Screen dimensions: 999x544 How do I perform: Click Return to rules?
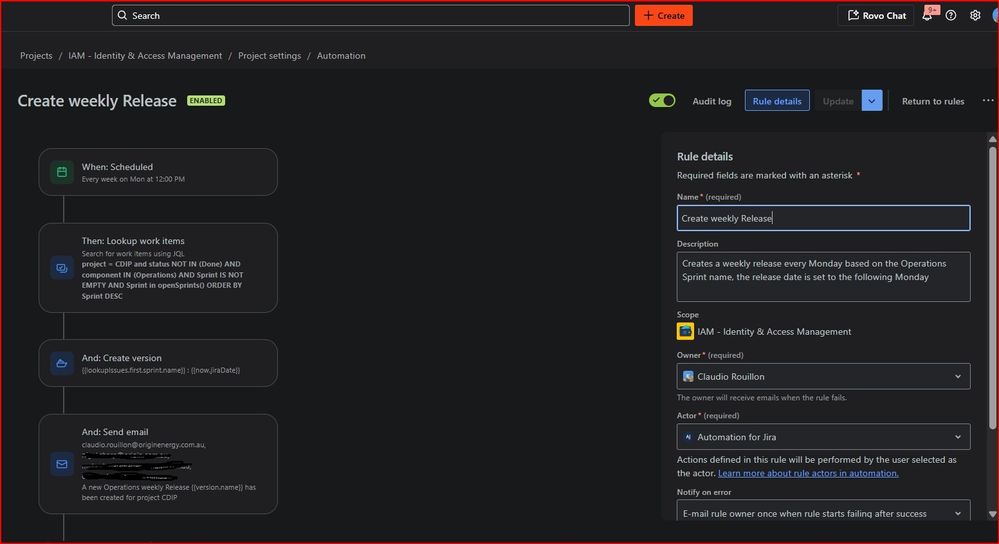[x=933, y=101]
